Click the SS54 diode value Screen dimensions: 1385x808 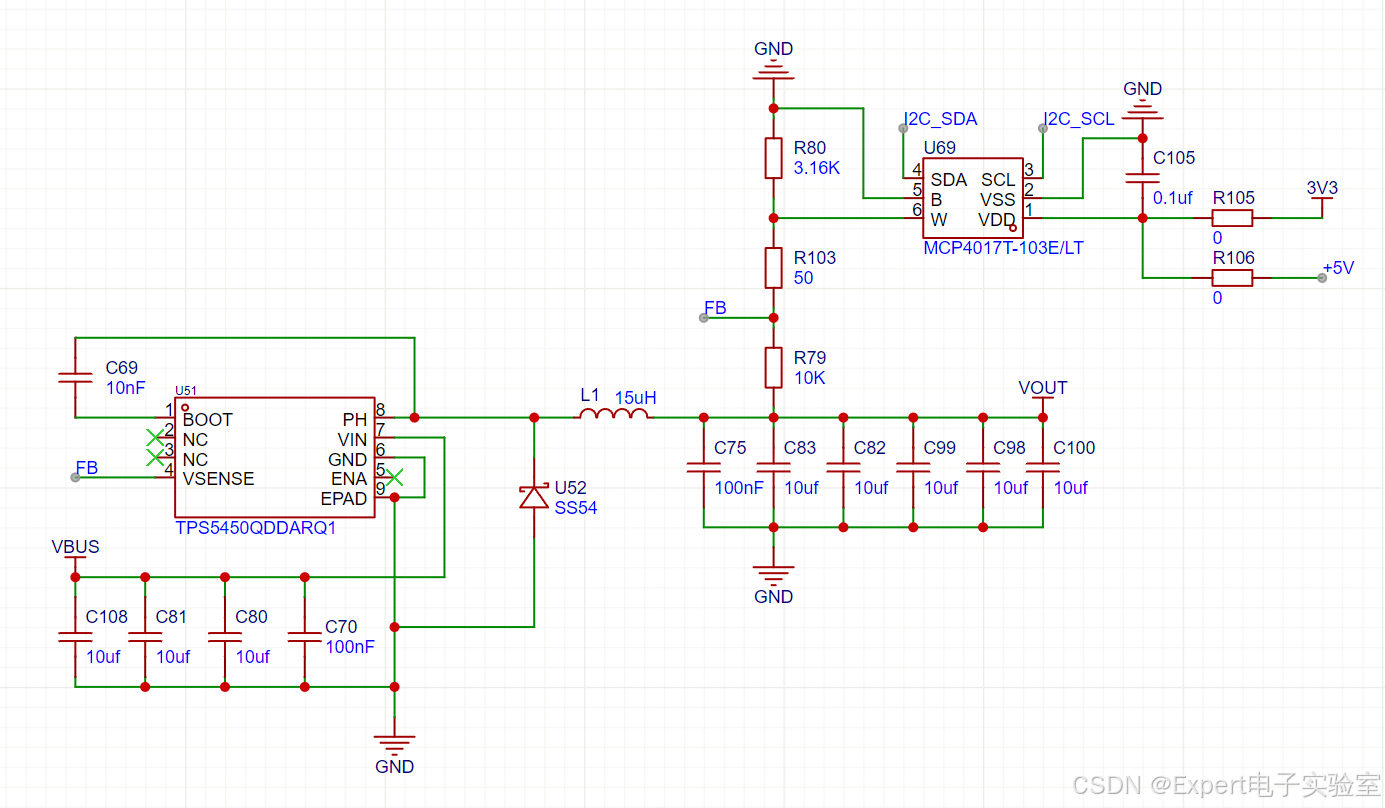(576, 508)
